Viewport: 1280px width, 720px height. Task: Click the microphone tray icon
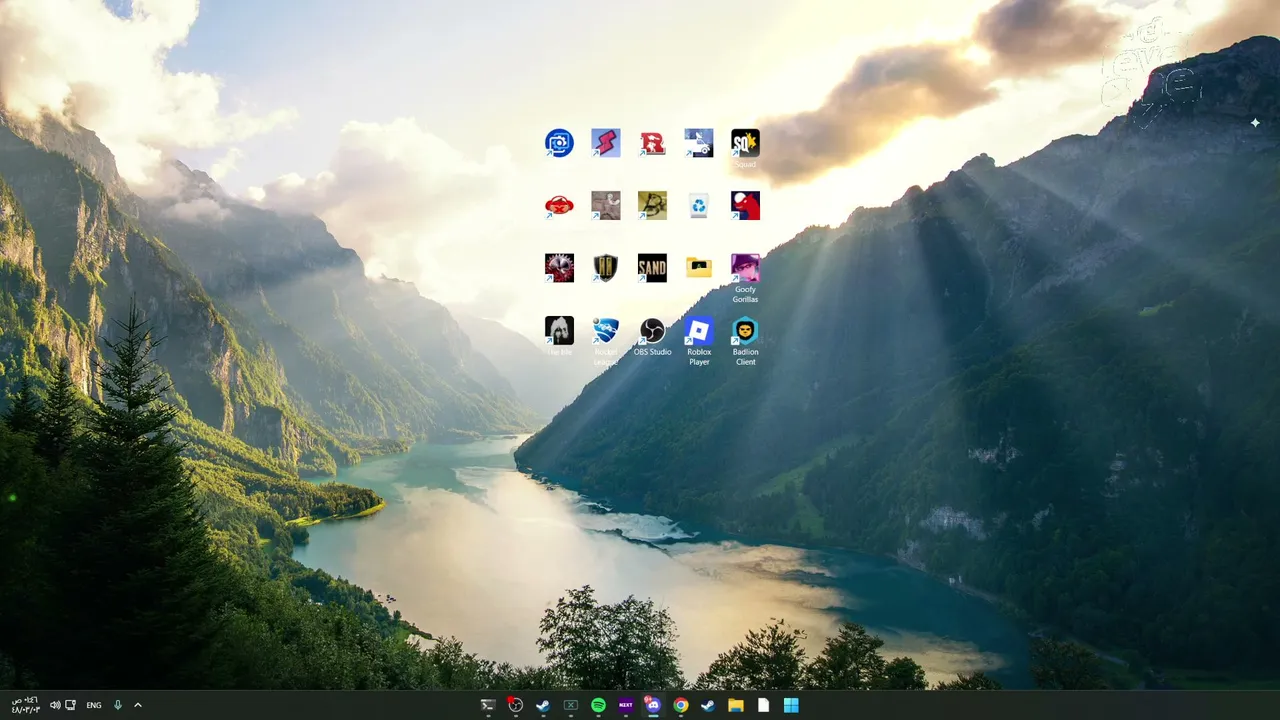tap(117, 705)
